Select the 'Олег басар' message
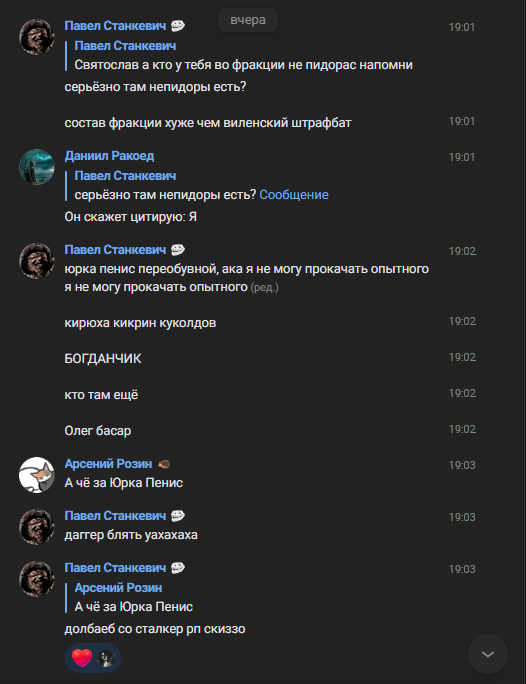The image size is (526, 684). (98, 431)
